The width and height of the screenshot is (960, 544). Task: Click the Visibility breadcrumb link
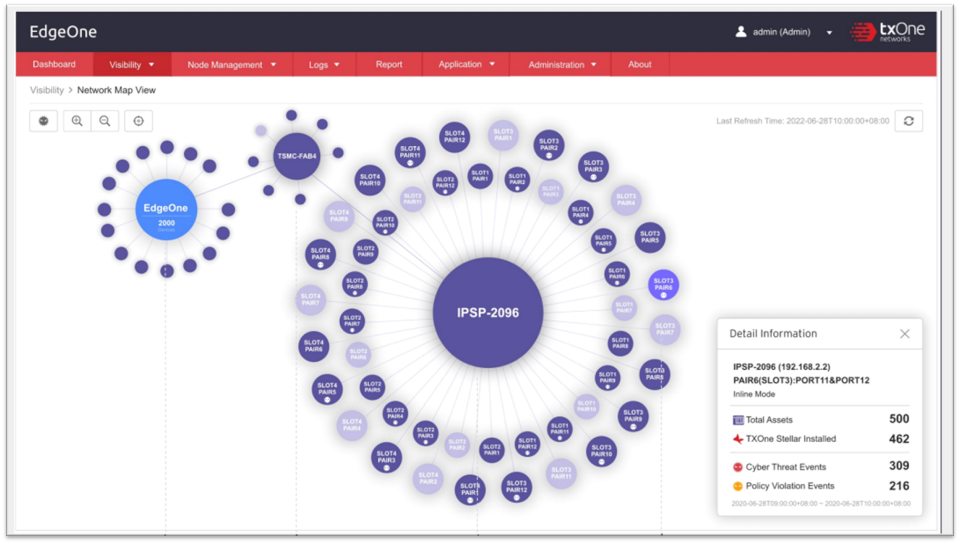click(47, 90)
